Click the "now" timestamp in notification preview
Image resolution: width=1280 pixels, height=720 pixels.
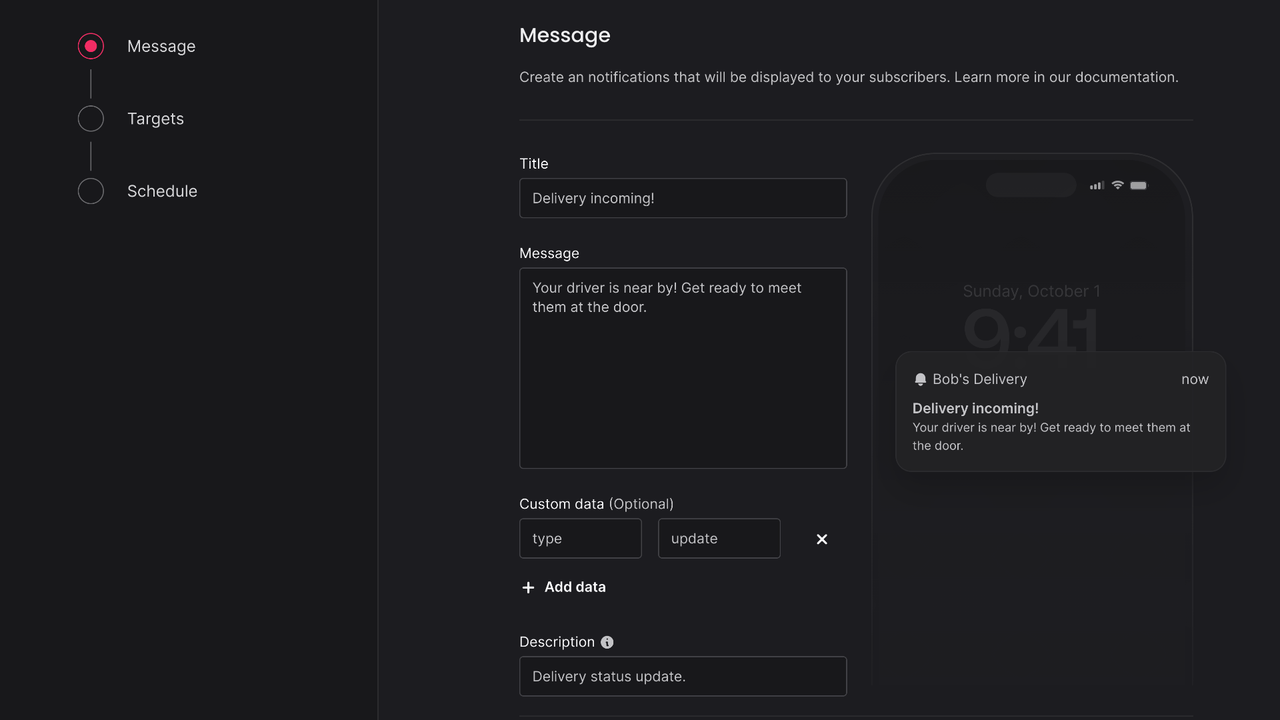(1194, 379)
